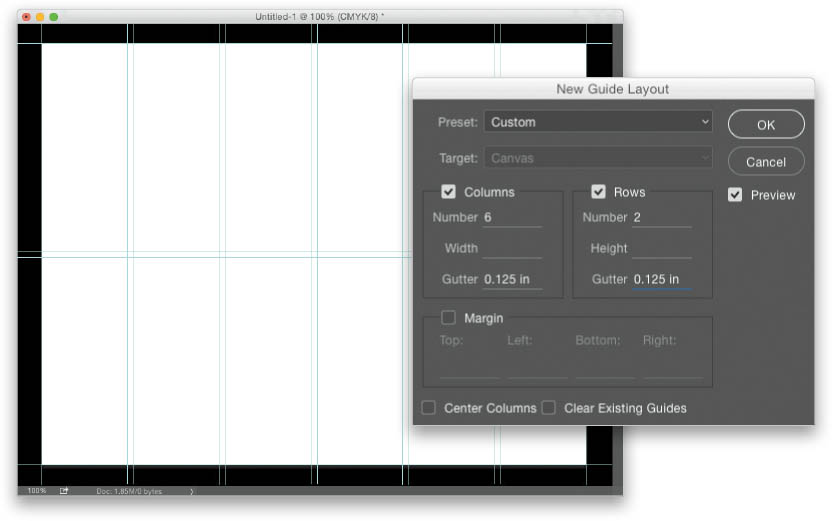The width and height of the screenshot is (832, 521).
Task: Enable Clear Existing Guides checkbox
Action: click(549, 408)
